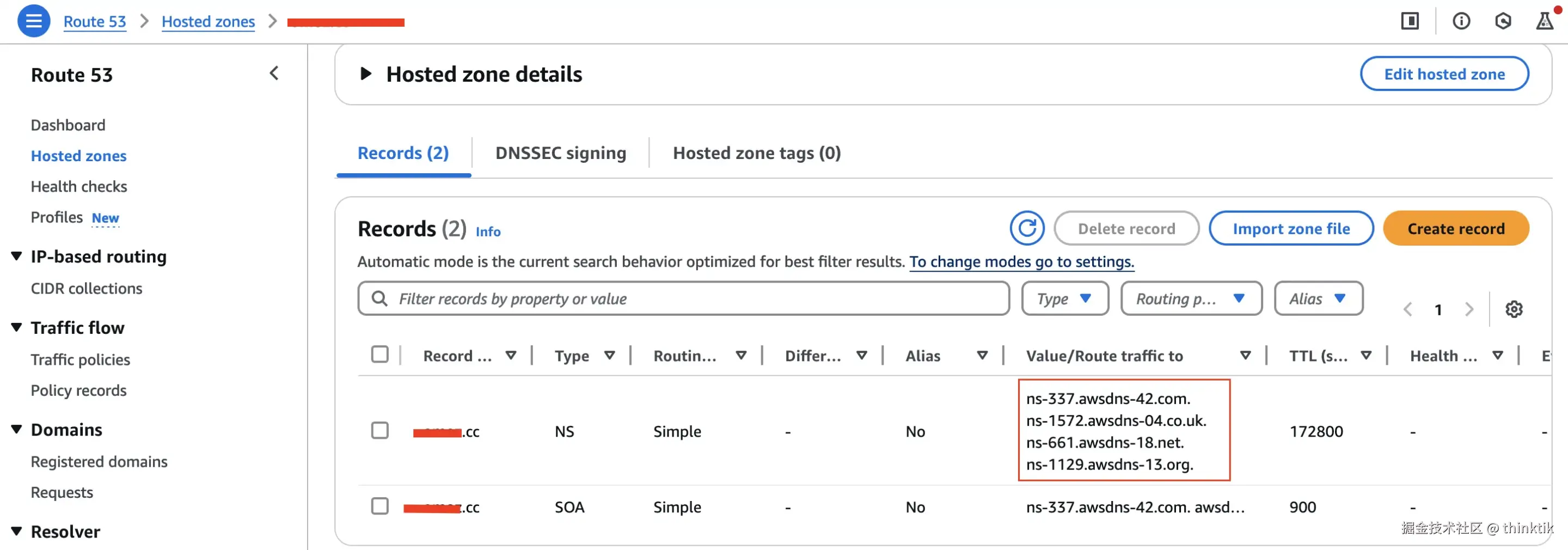
Task: Open the Type filter dropdown
Action: [1064, 298]
